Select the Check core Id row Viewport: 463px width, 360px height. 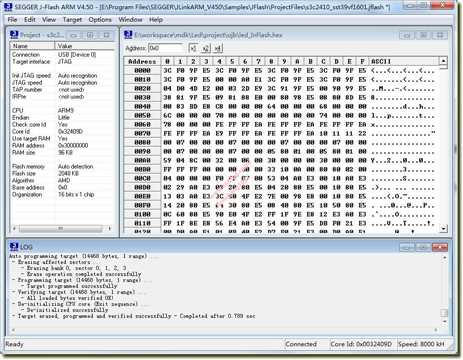point(62,124)
